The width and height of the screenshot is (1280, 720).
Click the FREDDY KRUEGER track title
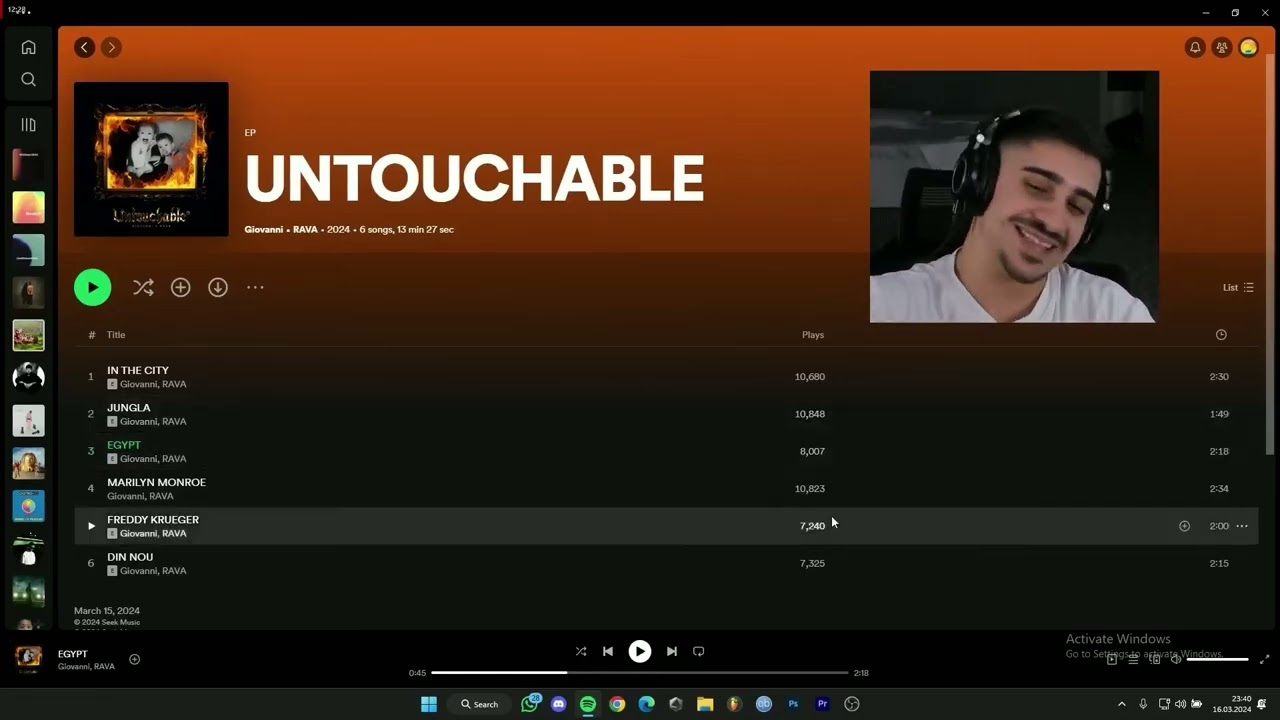tap(153, 519)
